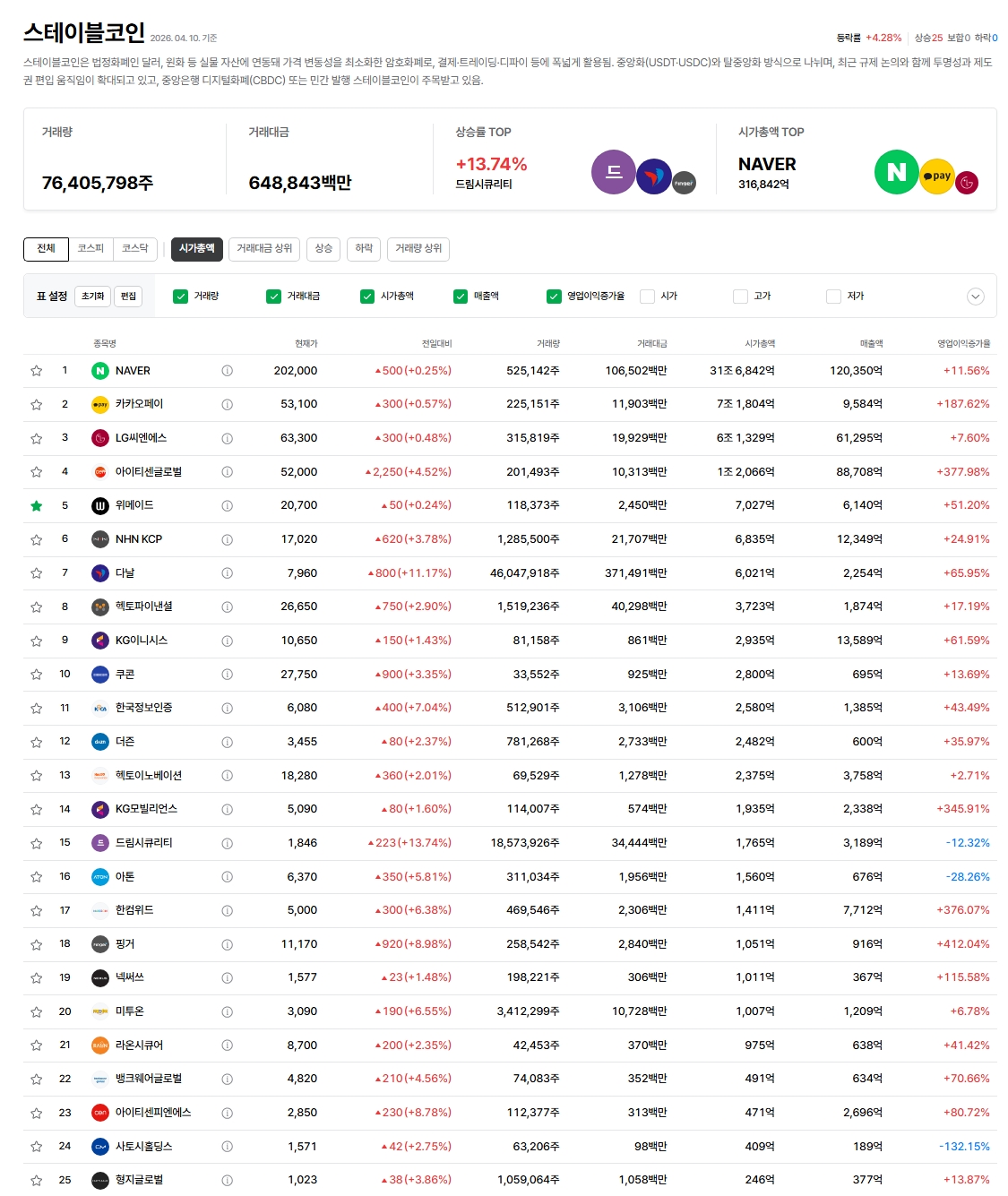Sort by the 전일대비 column header
The height and width of the screenshot is (1196, 1008).
pyautogui.click(x=436, y=344)
